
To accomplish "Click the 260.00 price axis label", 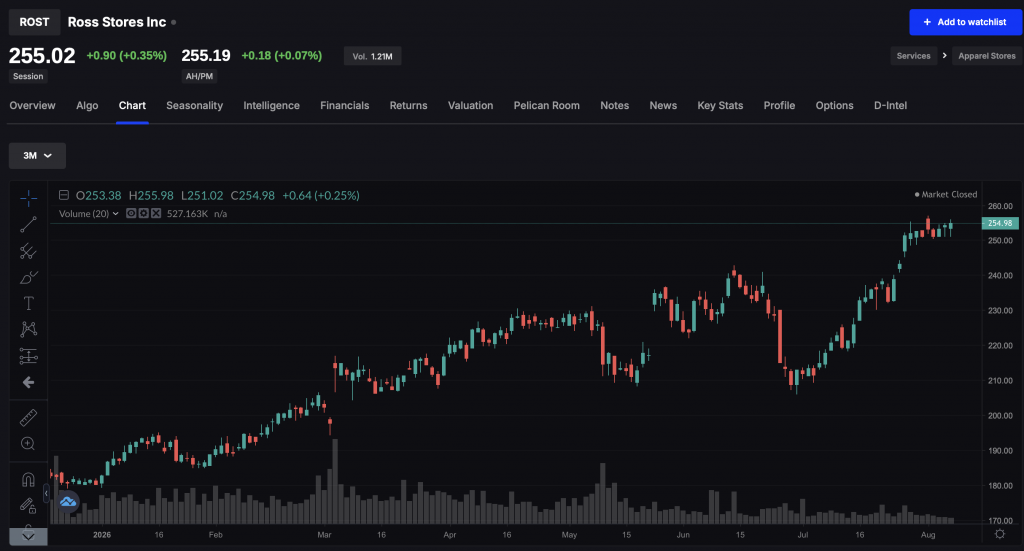I will [x=1000, y=206].
